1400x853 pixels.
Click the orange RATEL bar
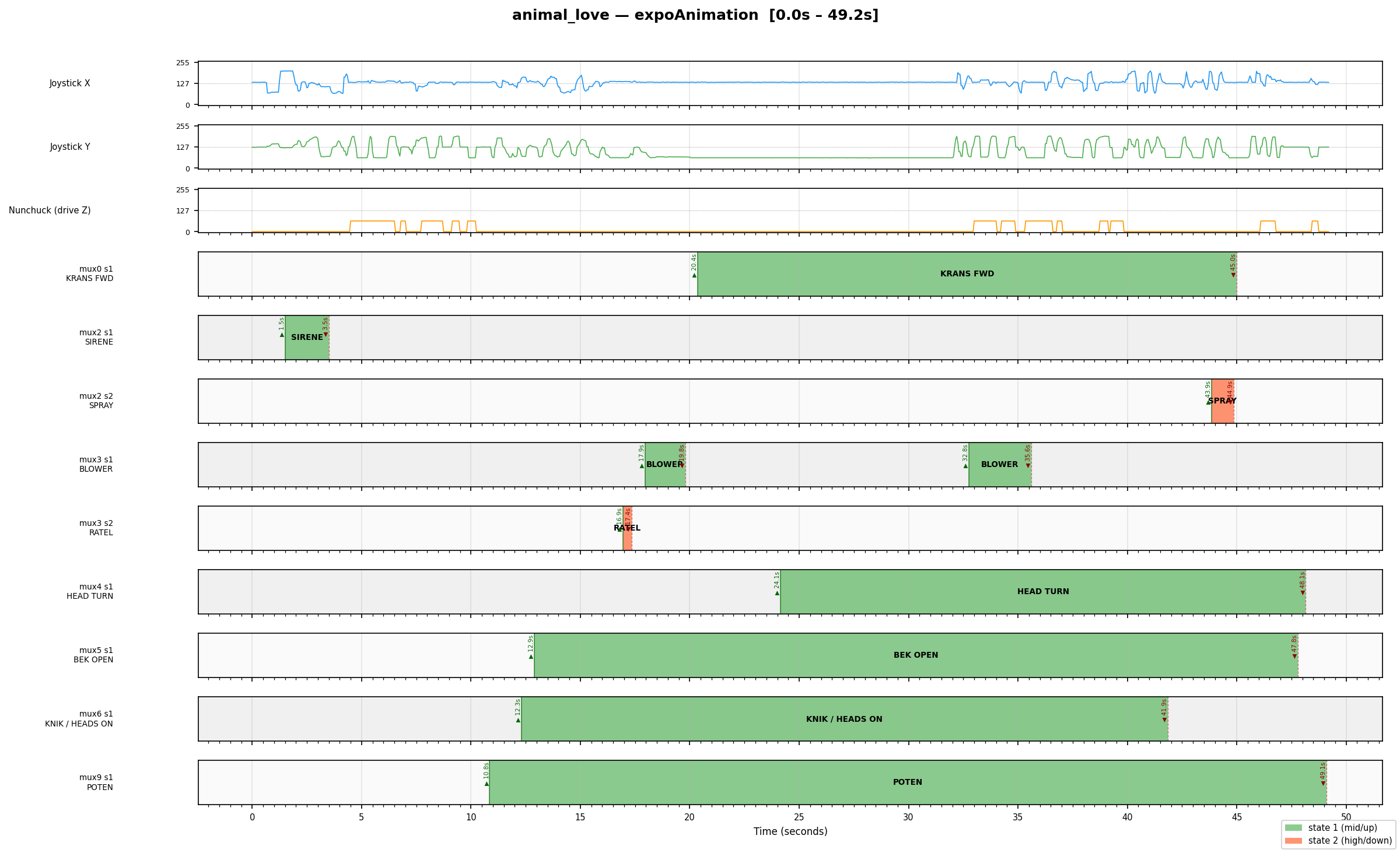tap(628, 528)
